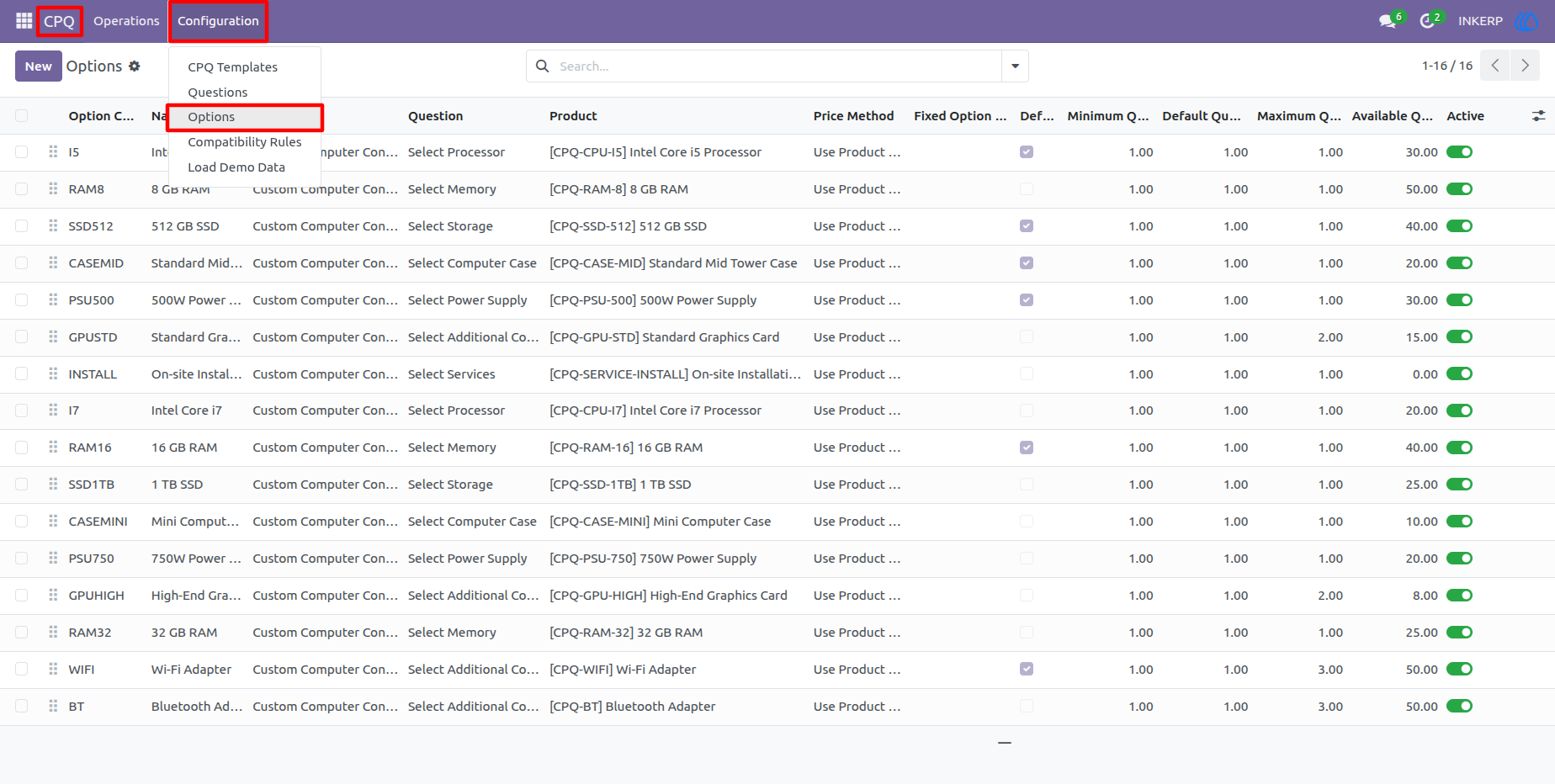Open the apps grid menu icon
The height and width of the screenshot is (784, 1555).
tap(24, 20)
